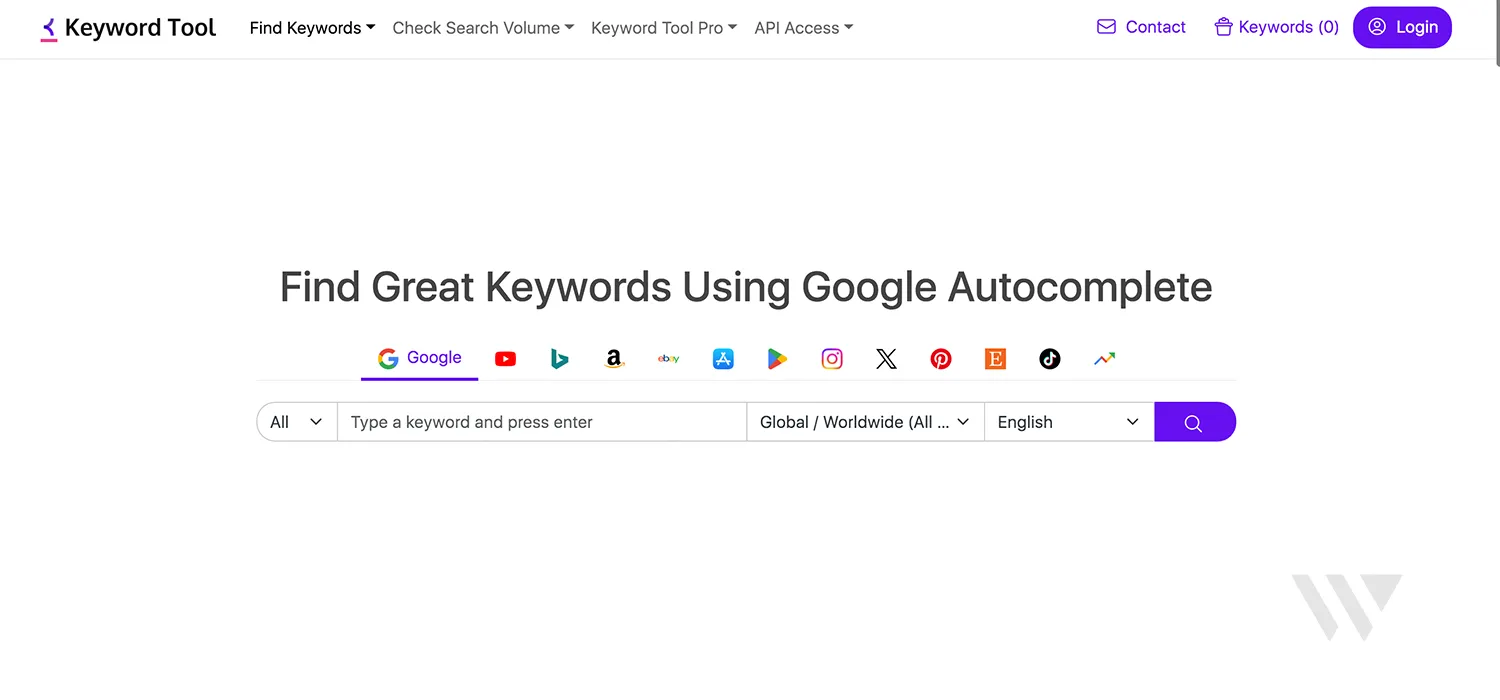Click the purple search magnifier button
Viewport: 1500px width, 700px height.
(1195, 422)
